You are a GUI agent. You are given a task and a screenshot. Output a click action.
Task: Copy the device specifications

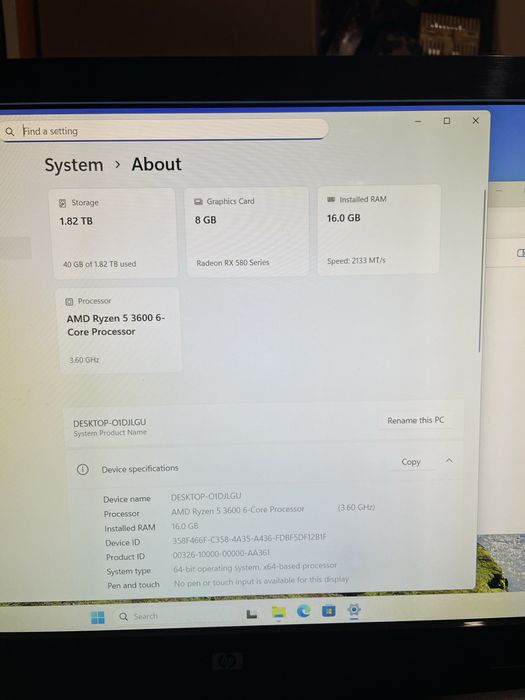click(411, 462)
